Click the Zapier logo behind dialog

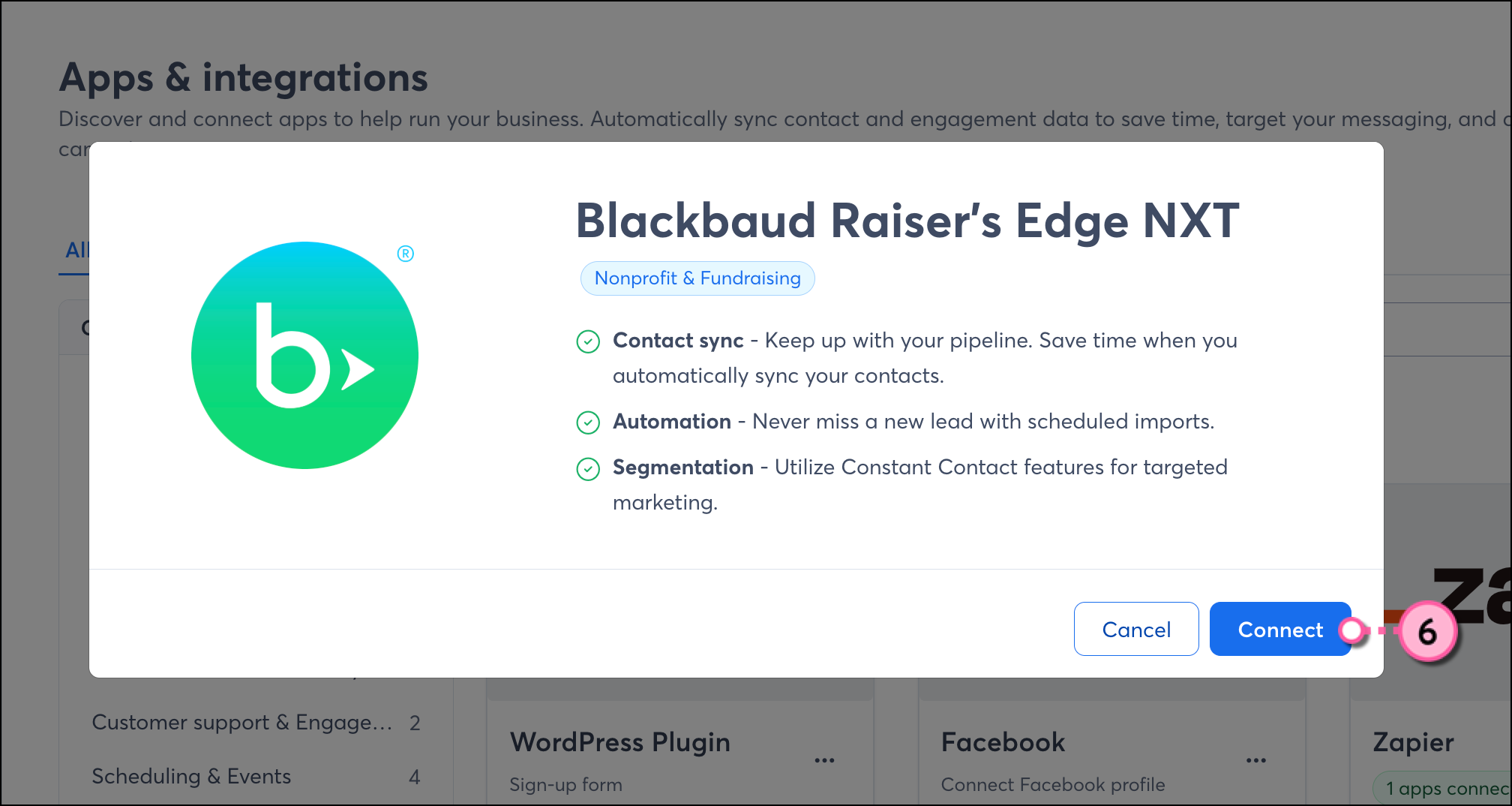pyautogui.click(x=1470, y=597)
